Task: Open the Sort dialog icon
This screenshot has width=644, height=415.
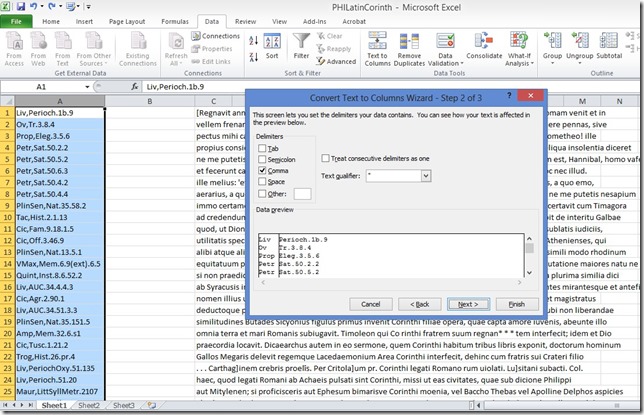Action: pyautogui.click(x=273, y=43)
